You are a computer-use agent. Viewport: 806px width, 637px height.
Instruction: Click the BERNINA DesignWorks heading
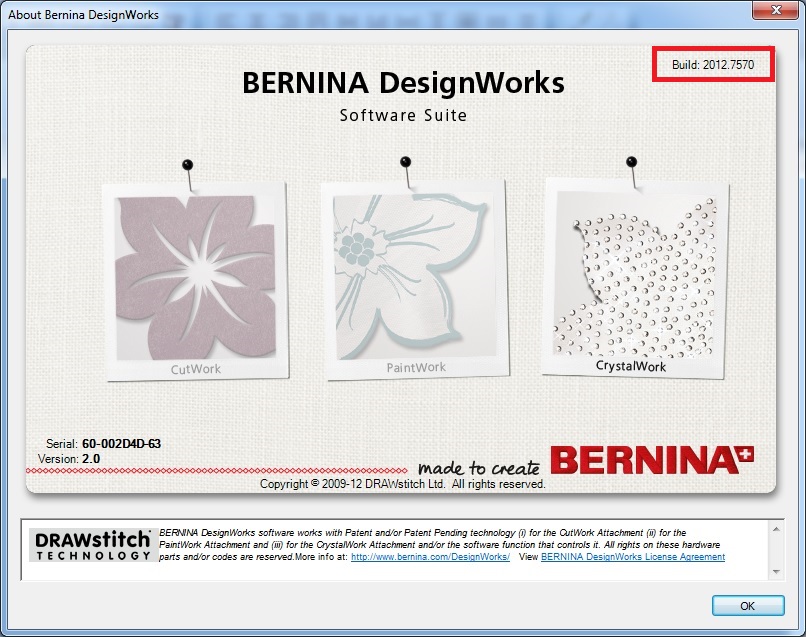point(403,82)
